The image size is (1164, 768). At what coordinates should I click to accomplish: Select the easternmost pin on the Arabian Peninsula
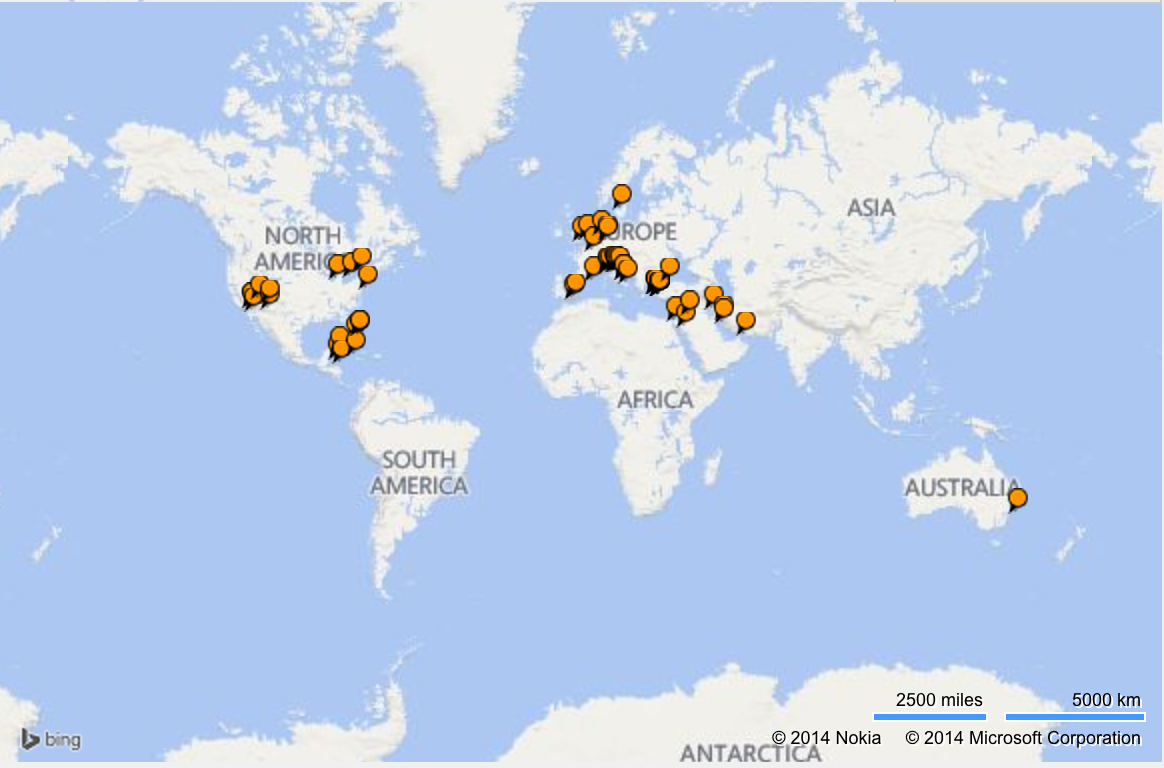pyautogui.click(x=745, y=321)
